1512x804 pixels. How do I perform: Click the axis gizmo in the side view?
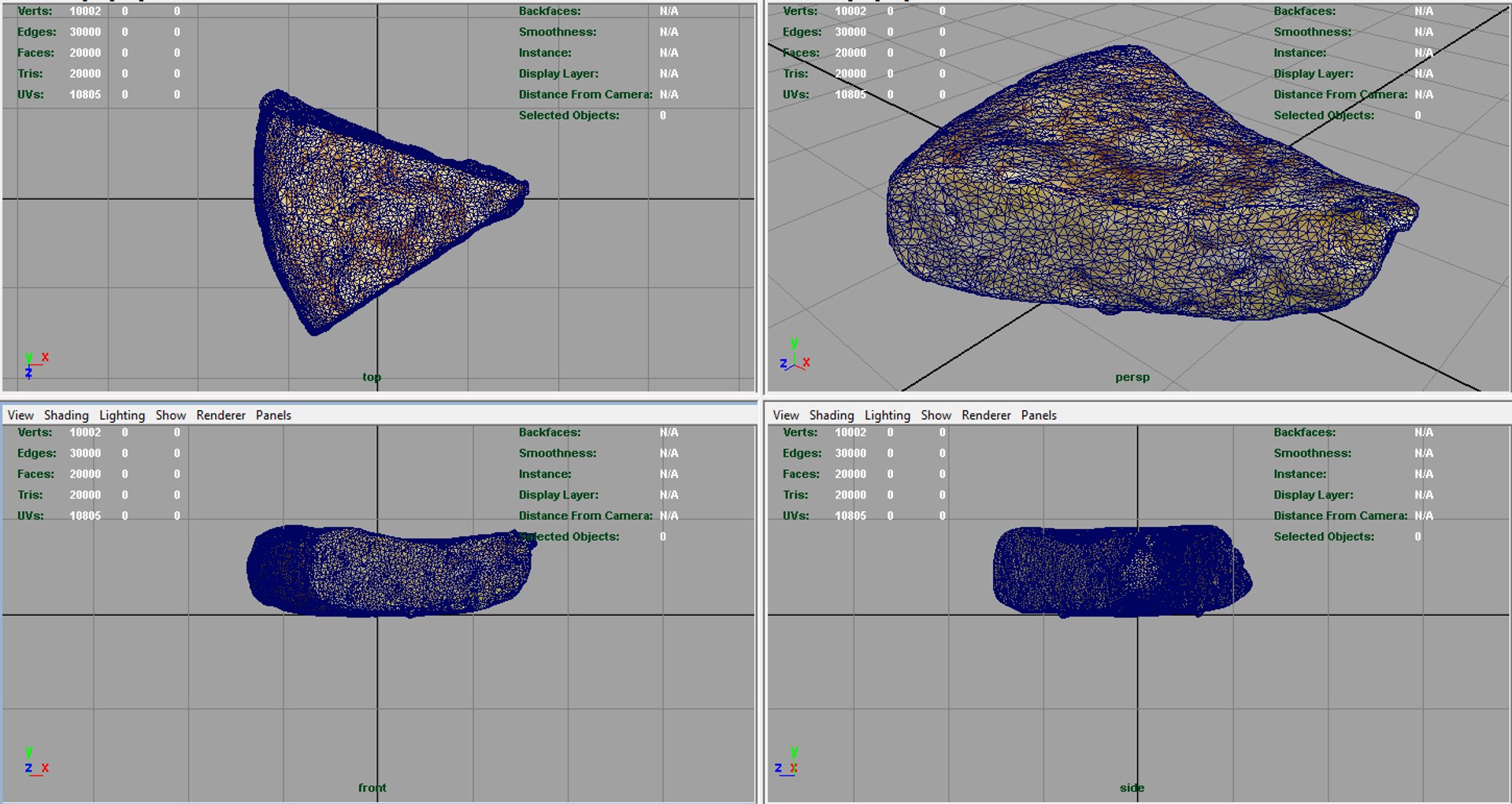coord(787,762)
